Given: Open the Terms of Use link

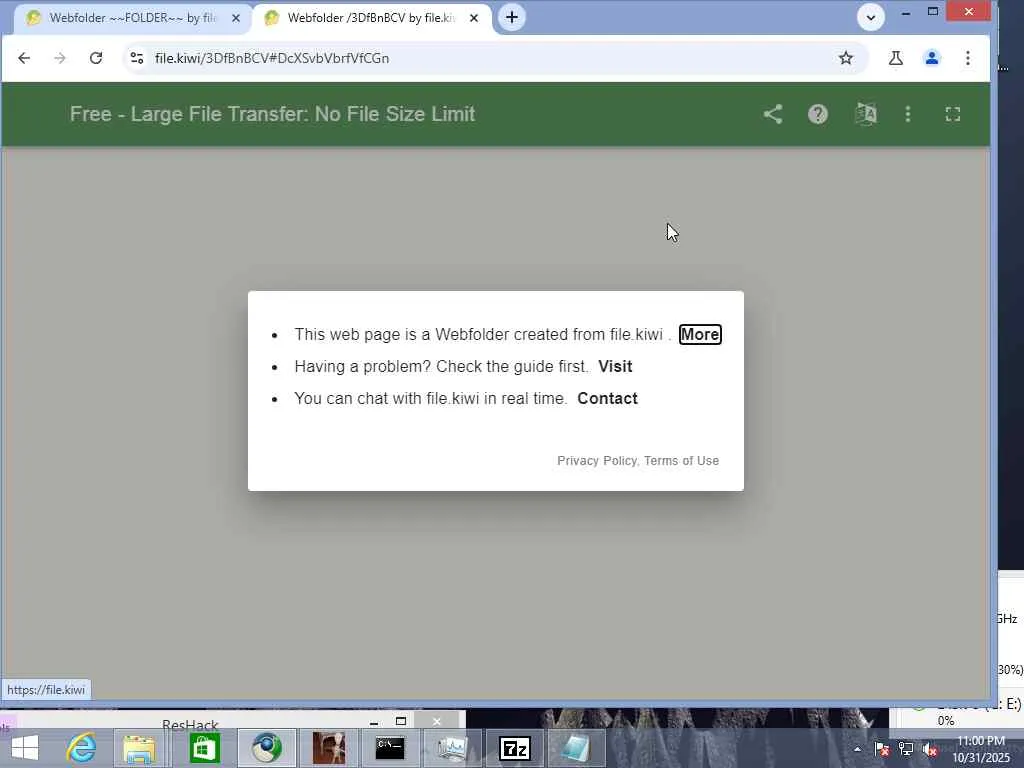Looking at the screenshot, I should (681, 461).
